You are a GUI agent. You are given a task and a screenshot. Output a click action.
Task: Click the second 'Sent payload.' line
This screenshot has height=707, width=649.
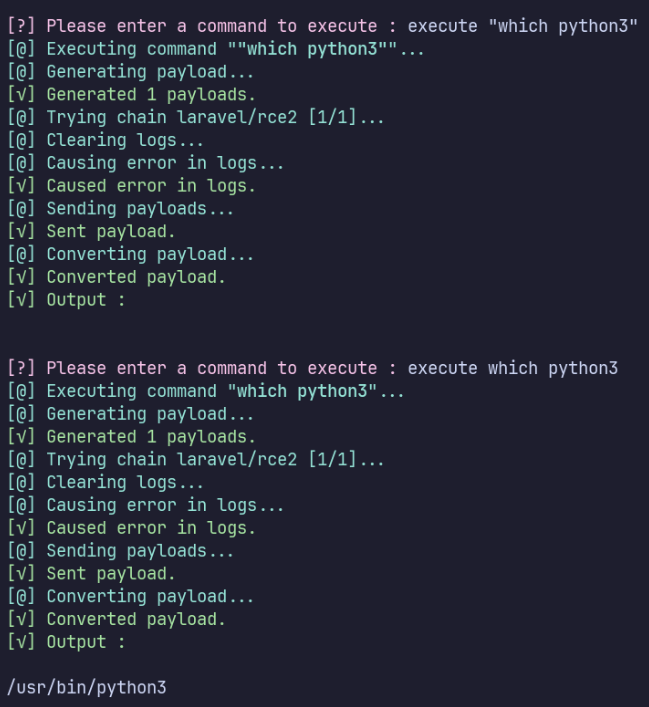coord(110,574)
